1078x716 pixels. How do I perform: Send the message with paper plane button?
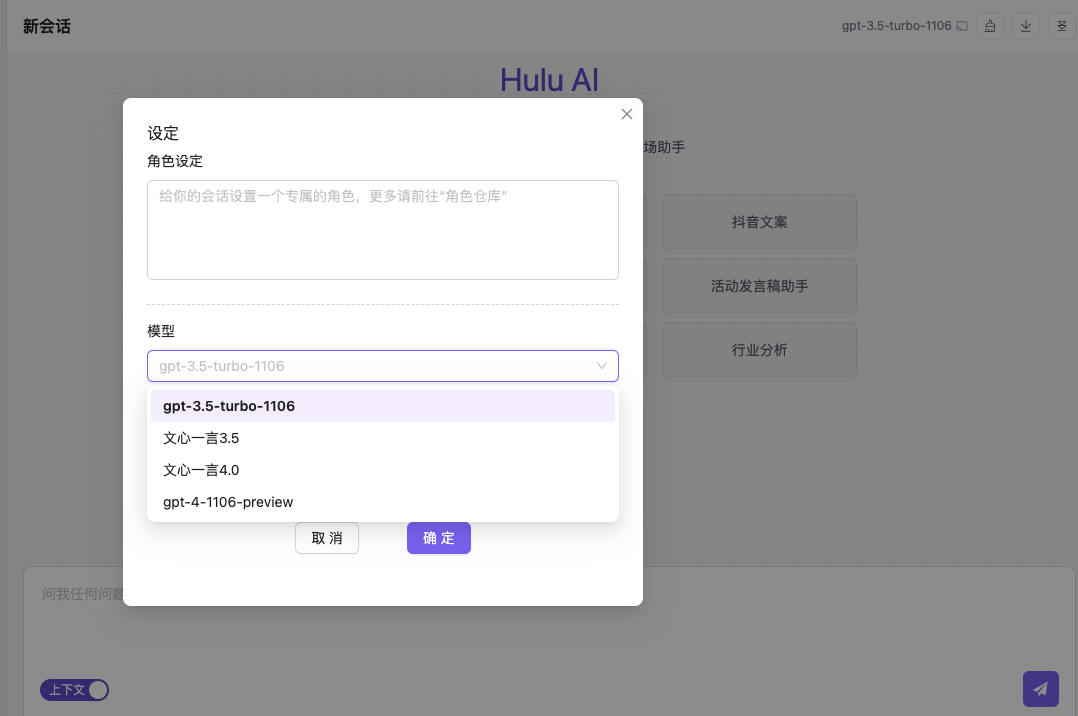pyautogui.click(x=1041, y=688)
